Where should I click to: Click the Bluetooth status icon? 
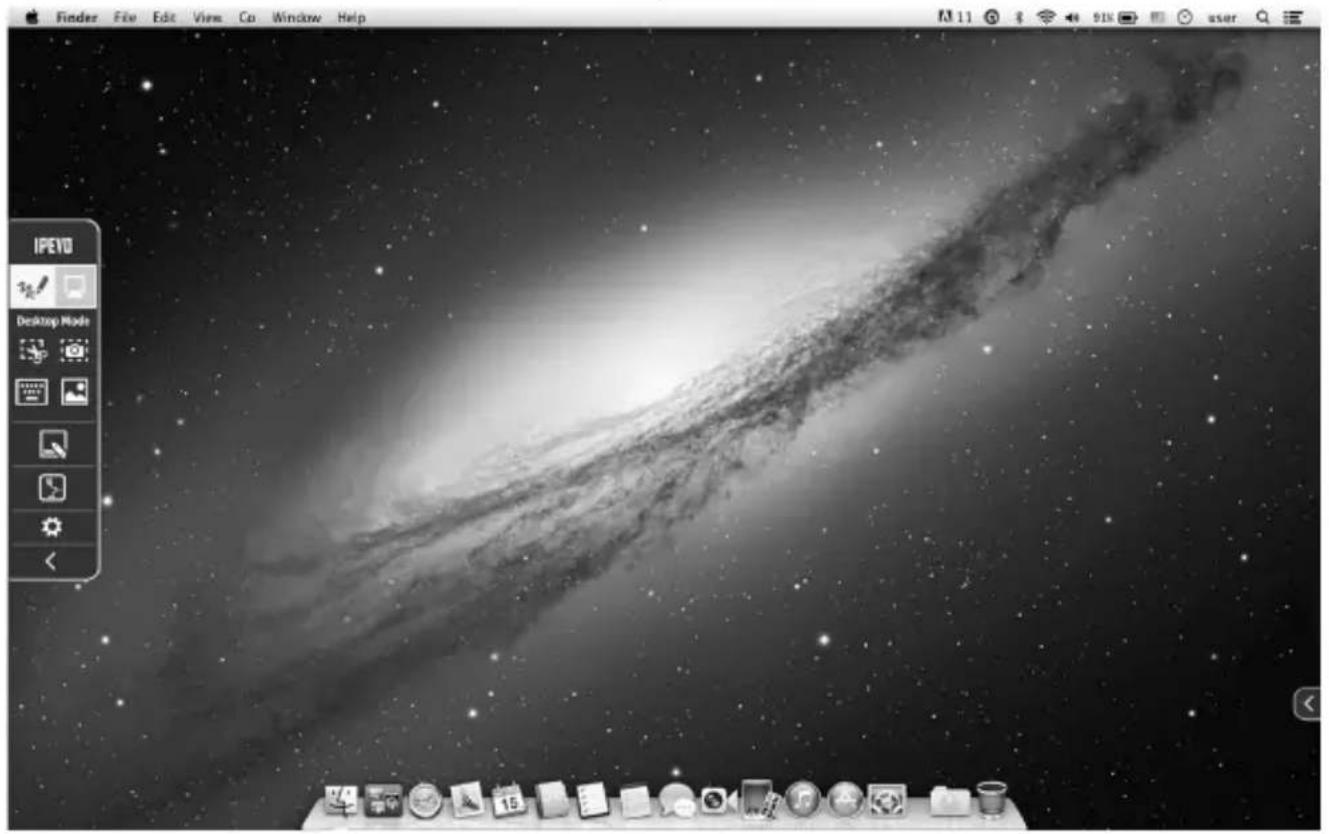point(1018,17)
